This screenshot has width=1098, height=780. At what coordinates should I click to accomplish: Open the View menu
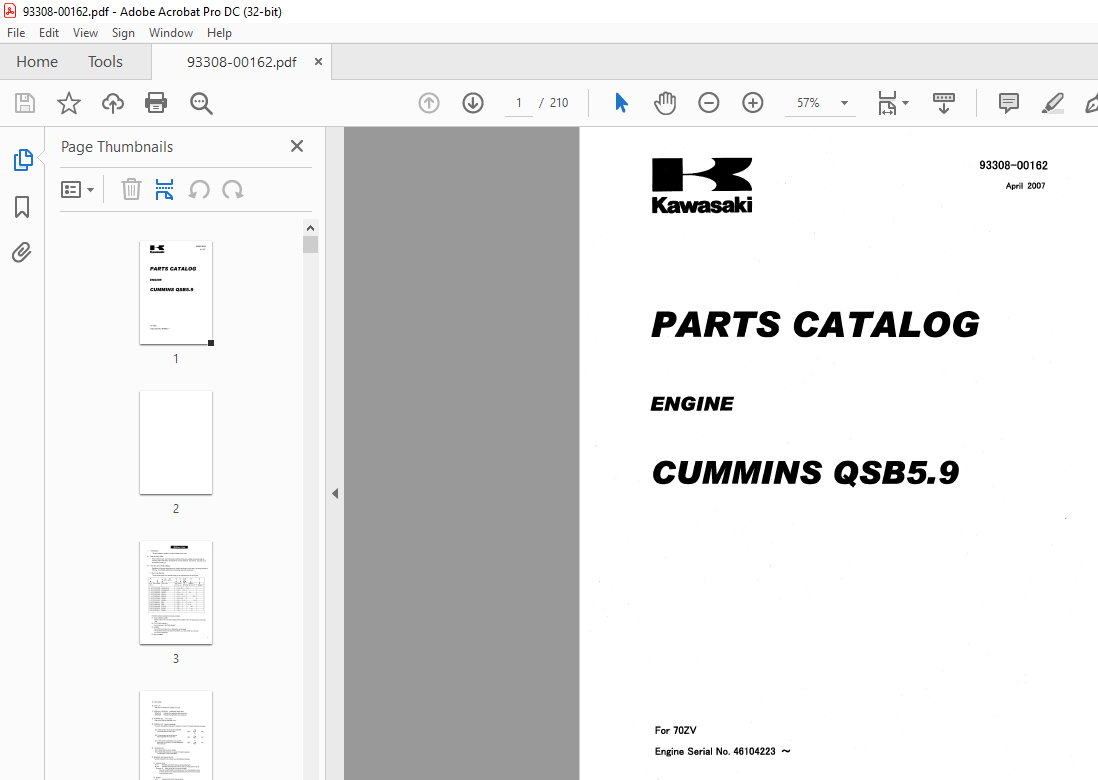point(85,33)
